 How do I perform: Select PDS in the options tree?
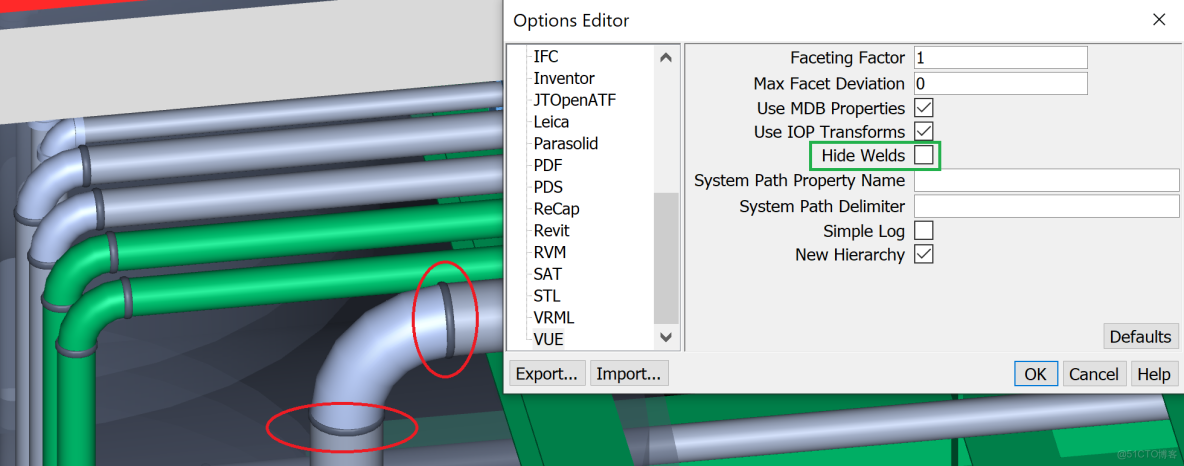click(548, 187)
